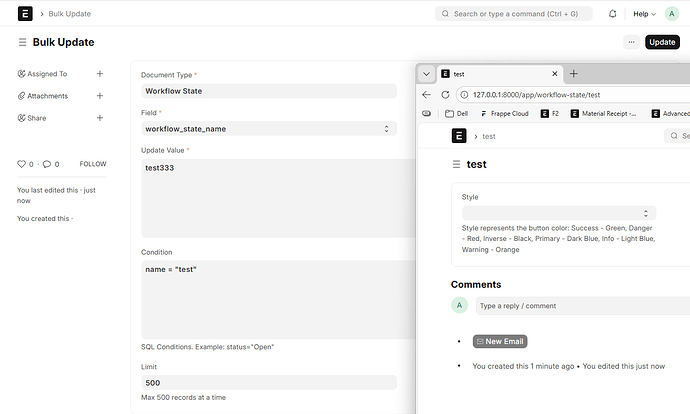Screen dimensions: 690x414
Task: Open the Help dropdown menu
Action: coord(644,14)
